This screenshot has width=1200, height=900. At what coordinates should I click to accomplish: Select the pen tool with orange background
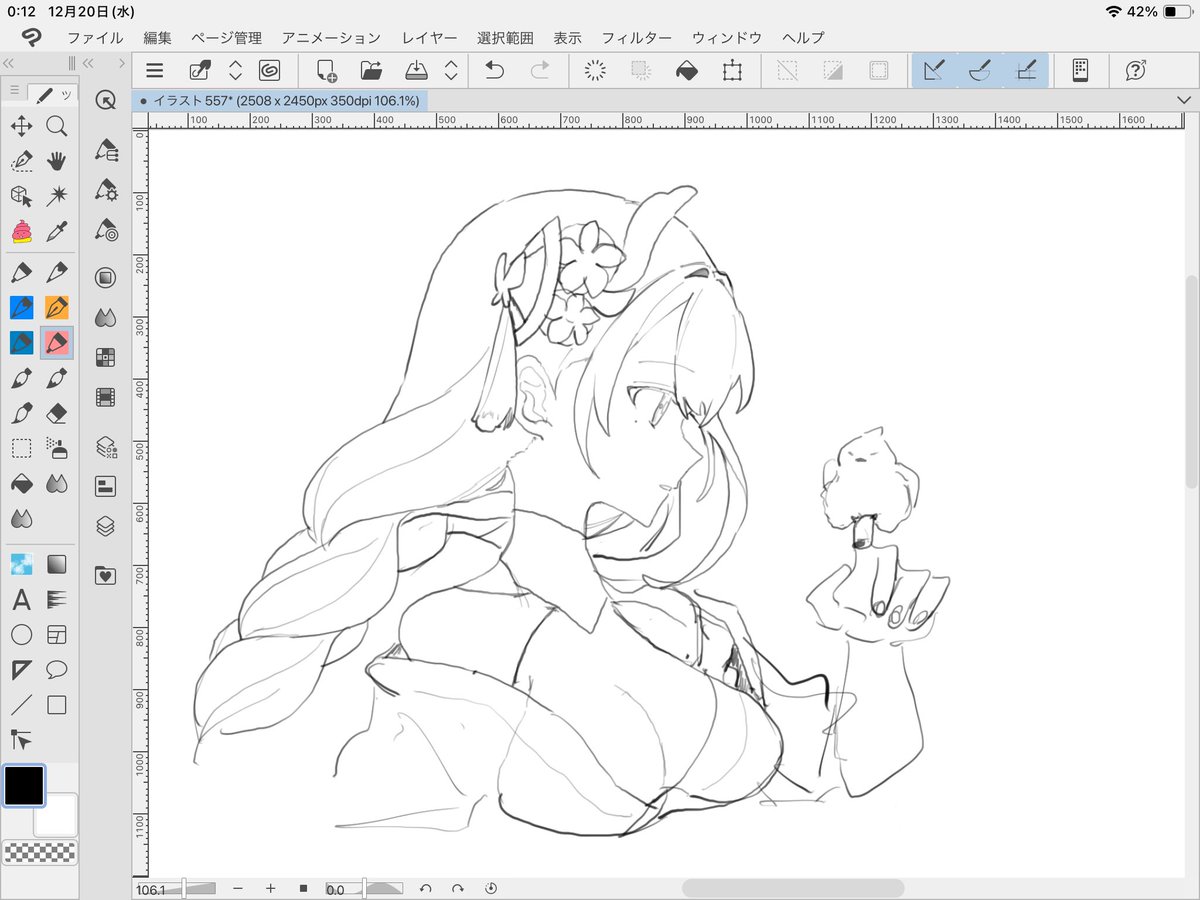57,307
